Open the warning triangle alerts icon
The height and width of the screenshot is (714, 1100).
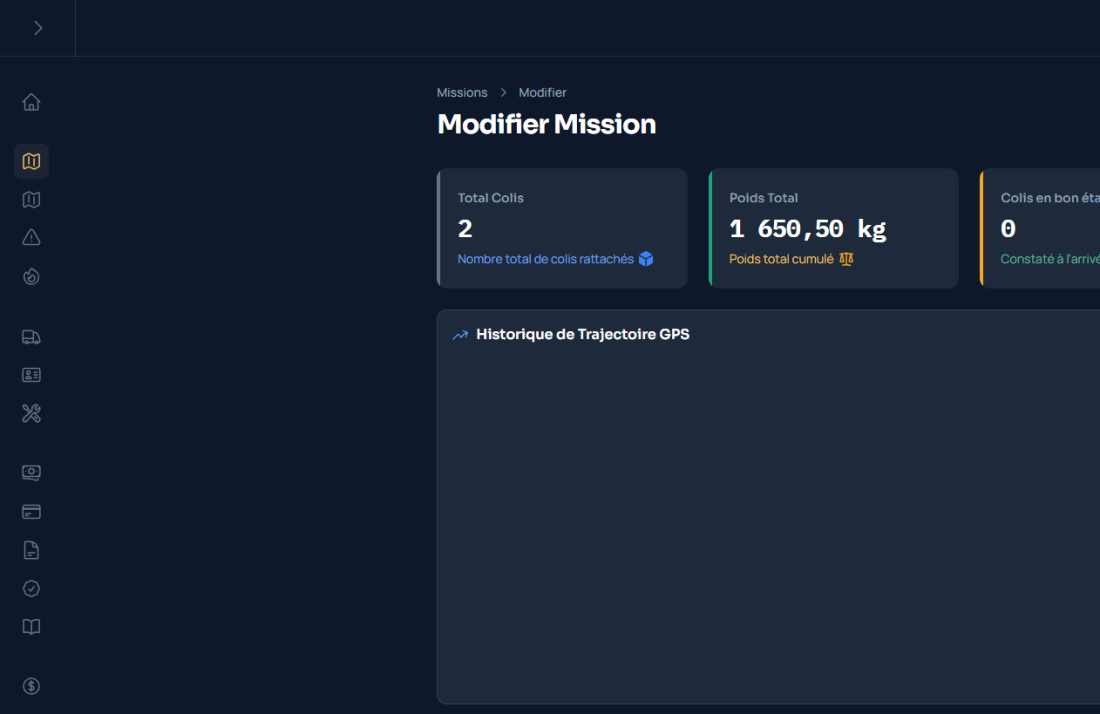[31, 238]
